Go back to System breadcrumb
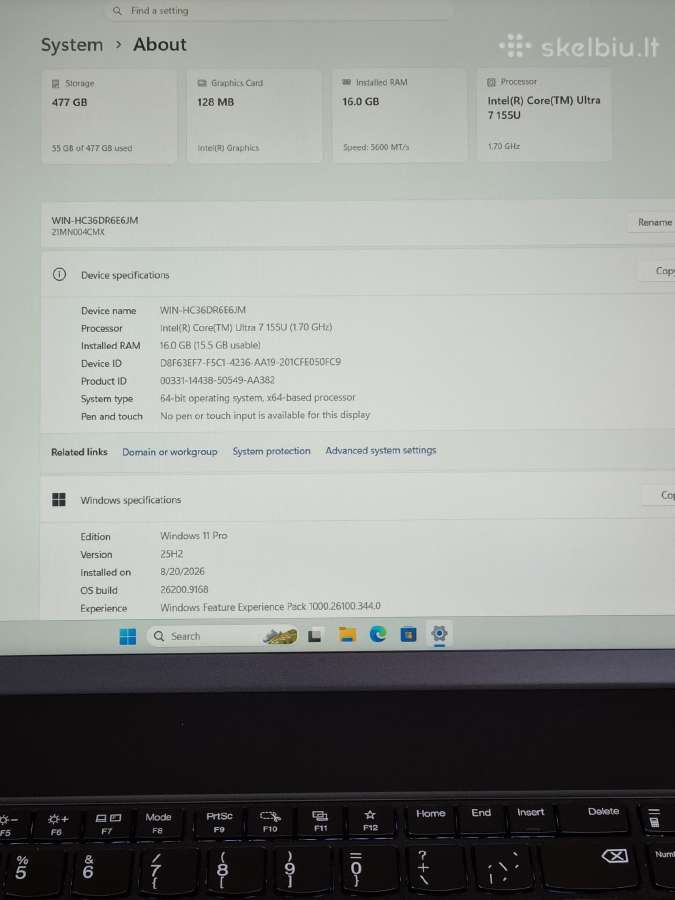The height and width of the screenshot is (900, 675). [72, 45]
